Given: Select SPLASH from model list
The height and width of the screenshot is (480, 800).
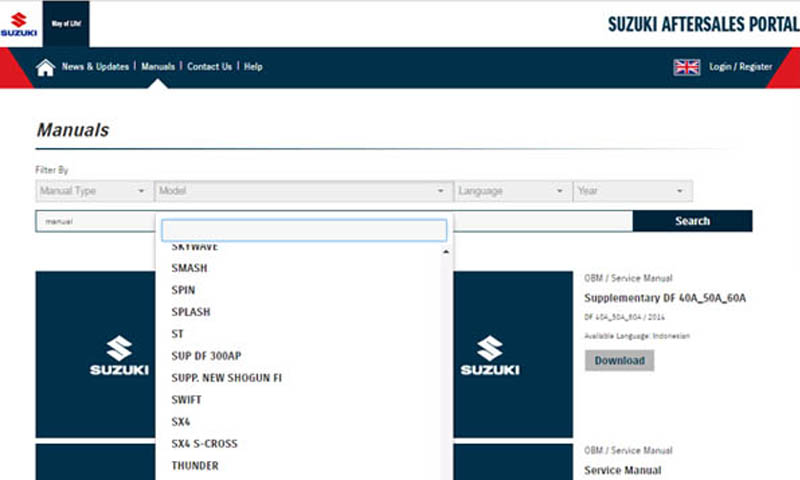Looking at the screenshot, I should tap(191, 312).
